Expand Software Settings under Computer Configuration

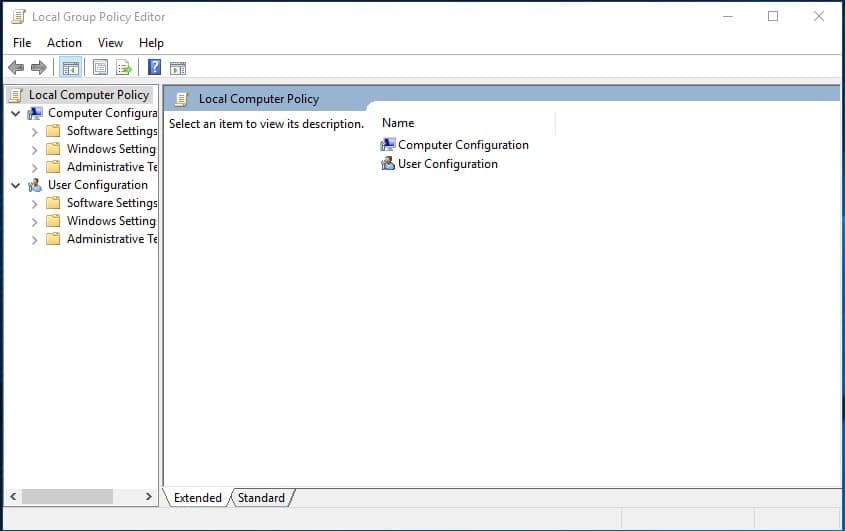[34, 132]
